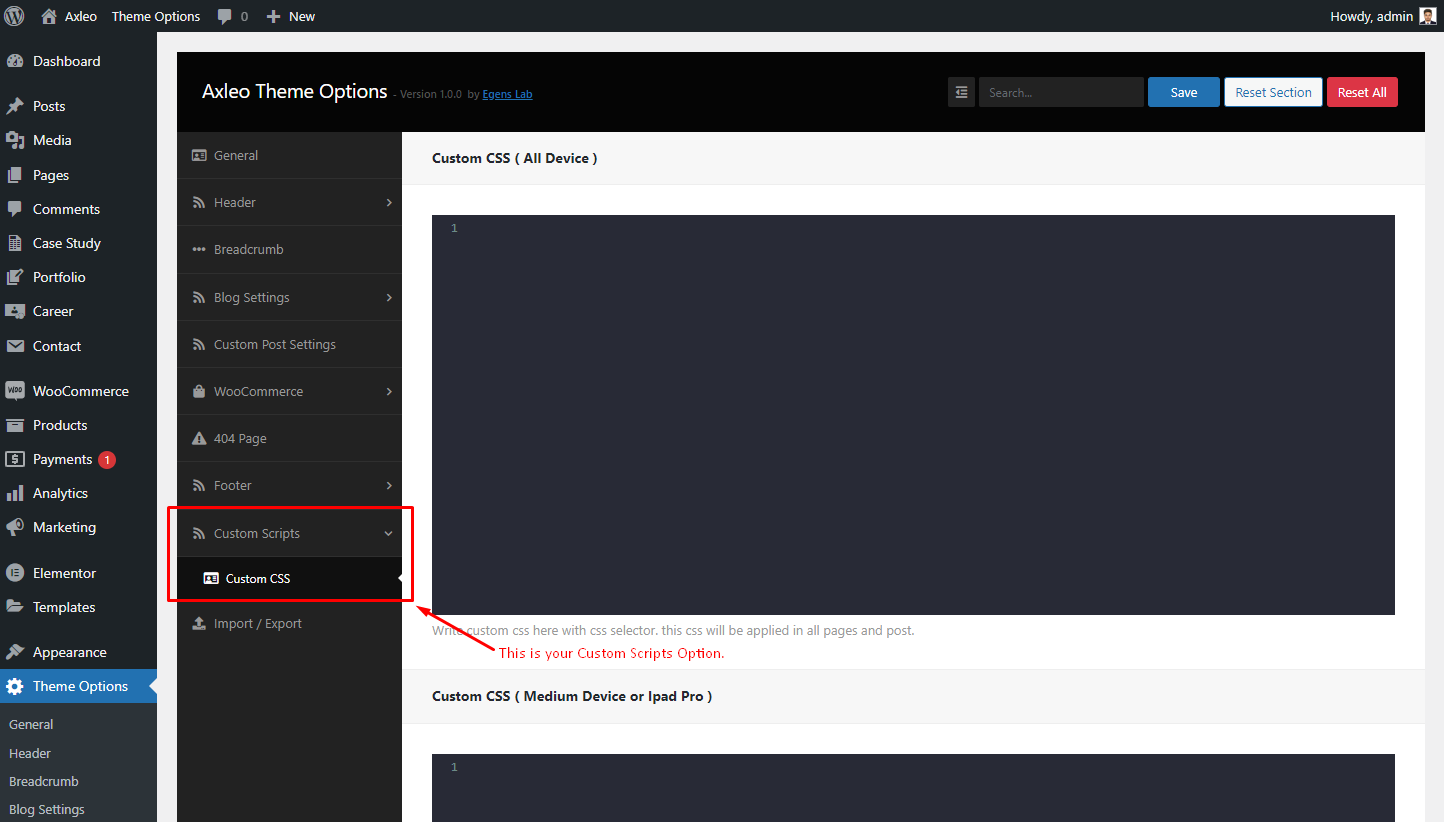Open the Dashboard menu item
Image resolution: width=1444 pixels, height=822 pixels.
78,61
